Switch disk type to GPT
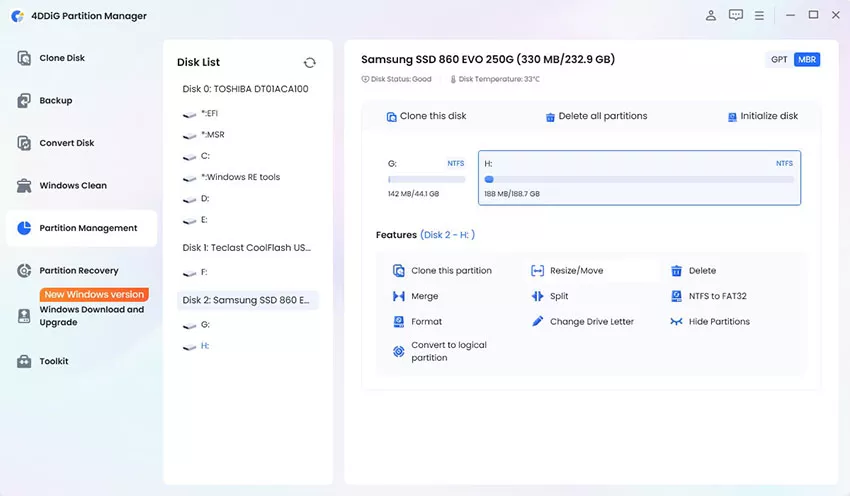Viewport: 850px width, 496px height. [779, 60]
